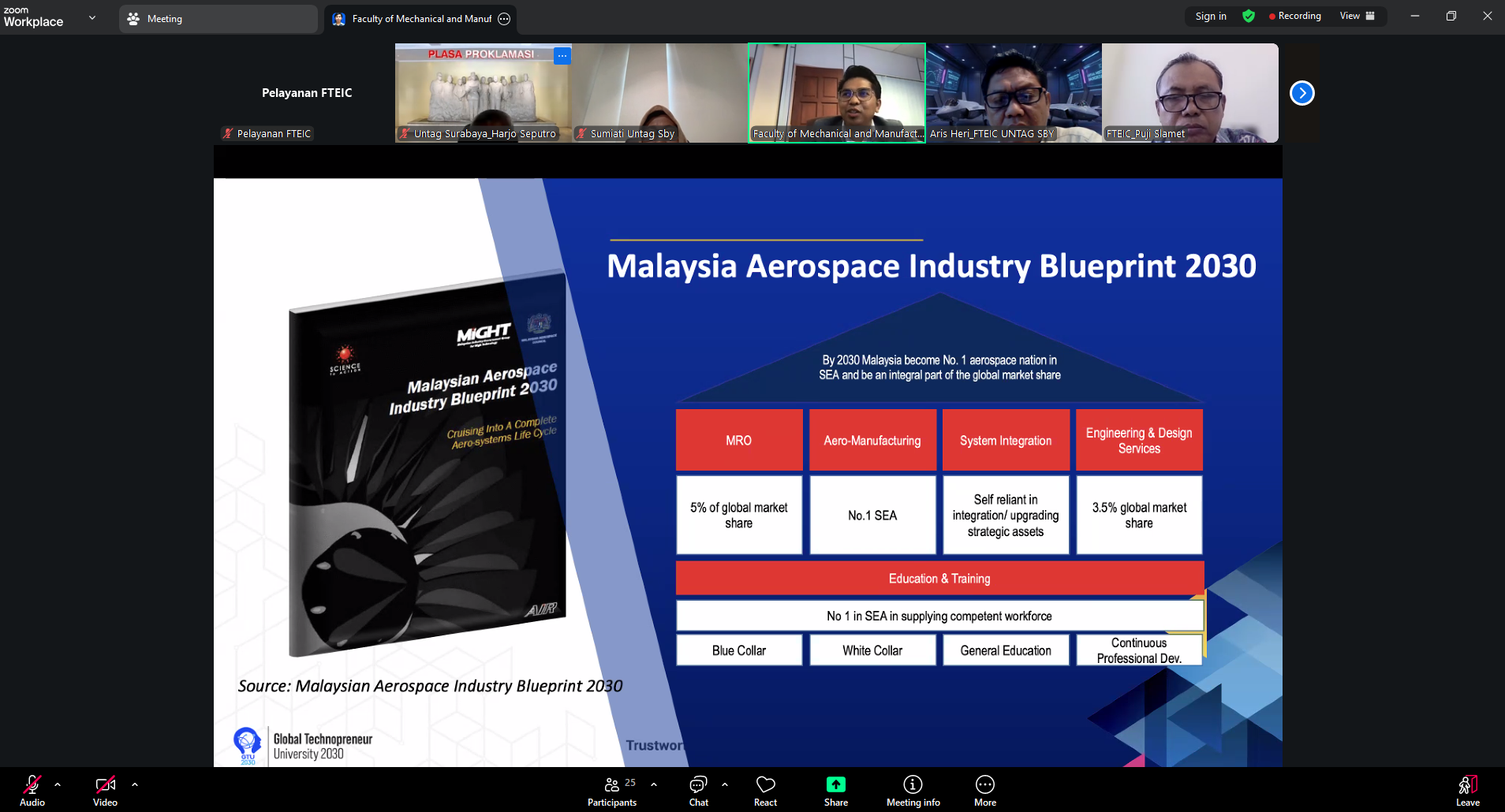Start camera with Video button
1505x812 pixels.
pyautogui.click(x=105, y=790)
